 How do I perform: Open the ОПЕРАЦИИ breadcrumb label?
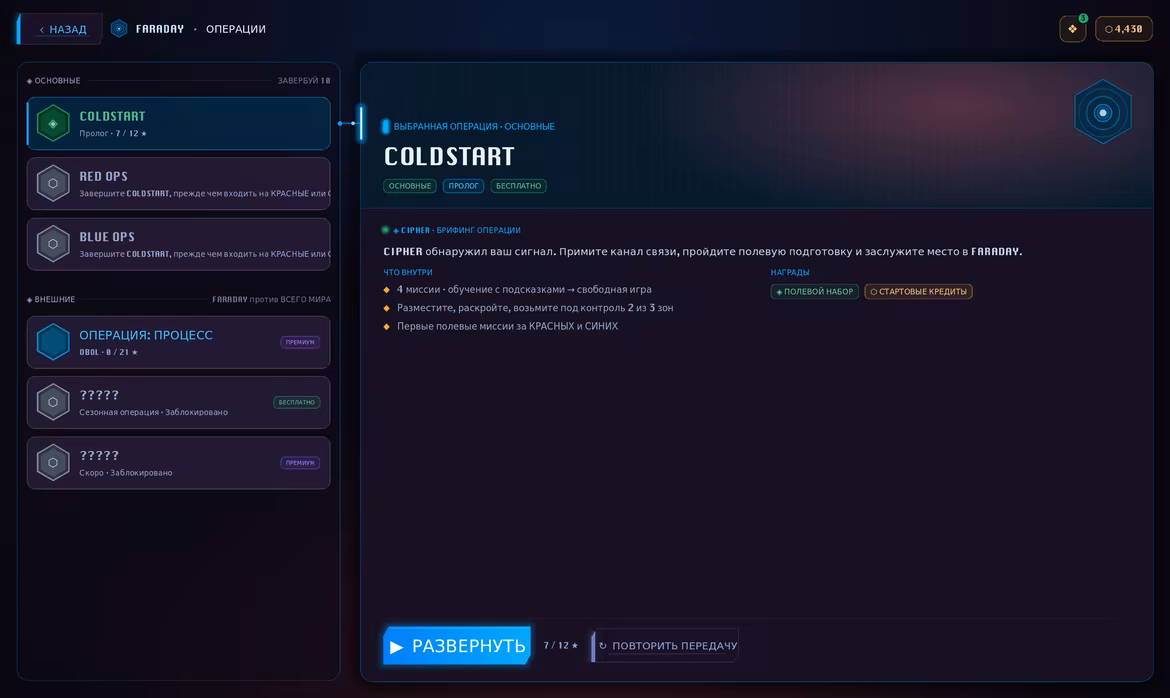[236, 29]
